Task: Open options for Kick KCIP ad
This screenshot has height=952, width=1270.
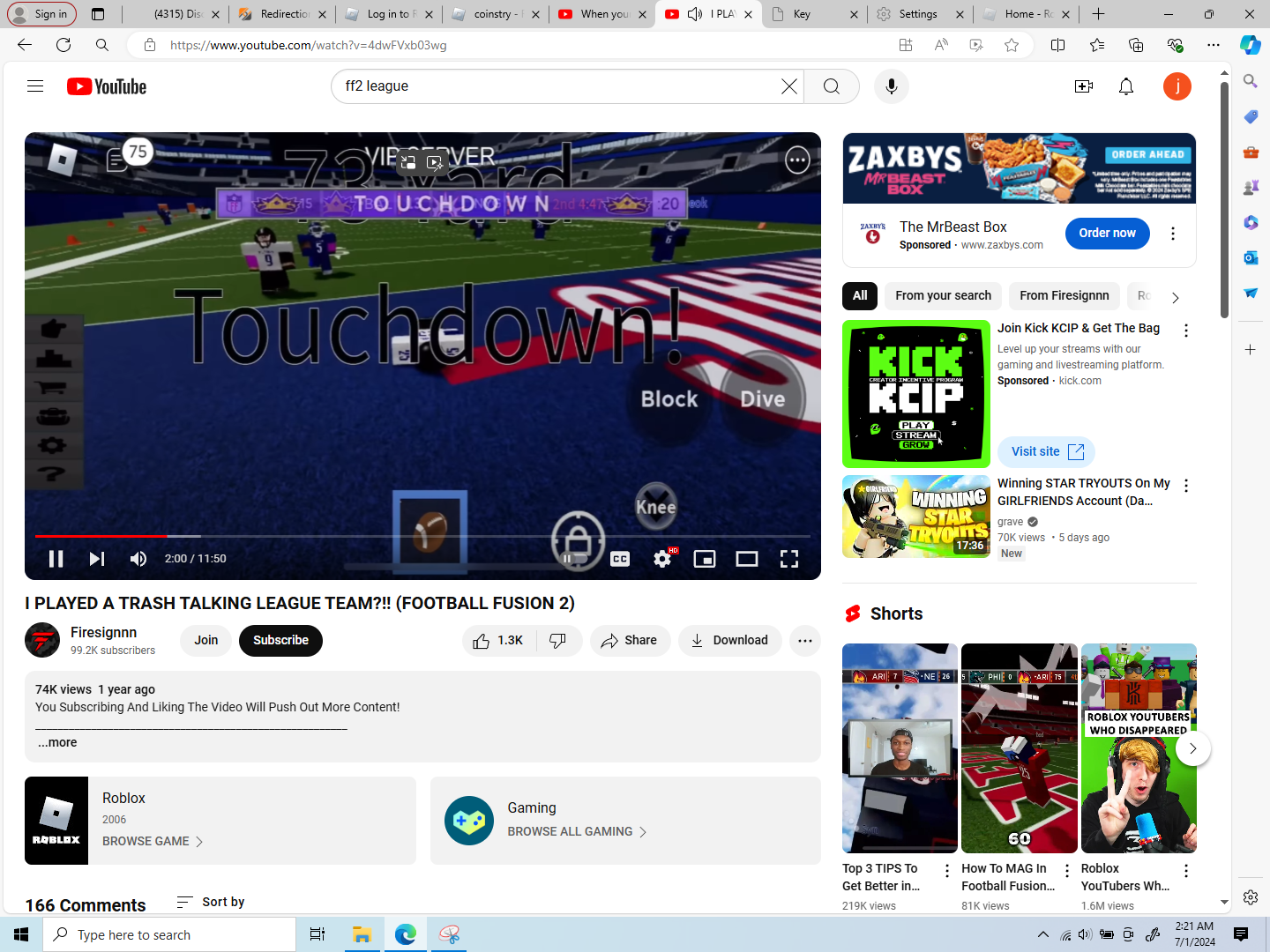Action: point(1186,331)
